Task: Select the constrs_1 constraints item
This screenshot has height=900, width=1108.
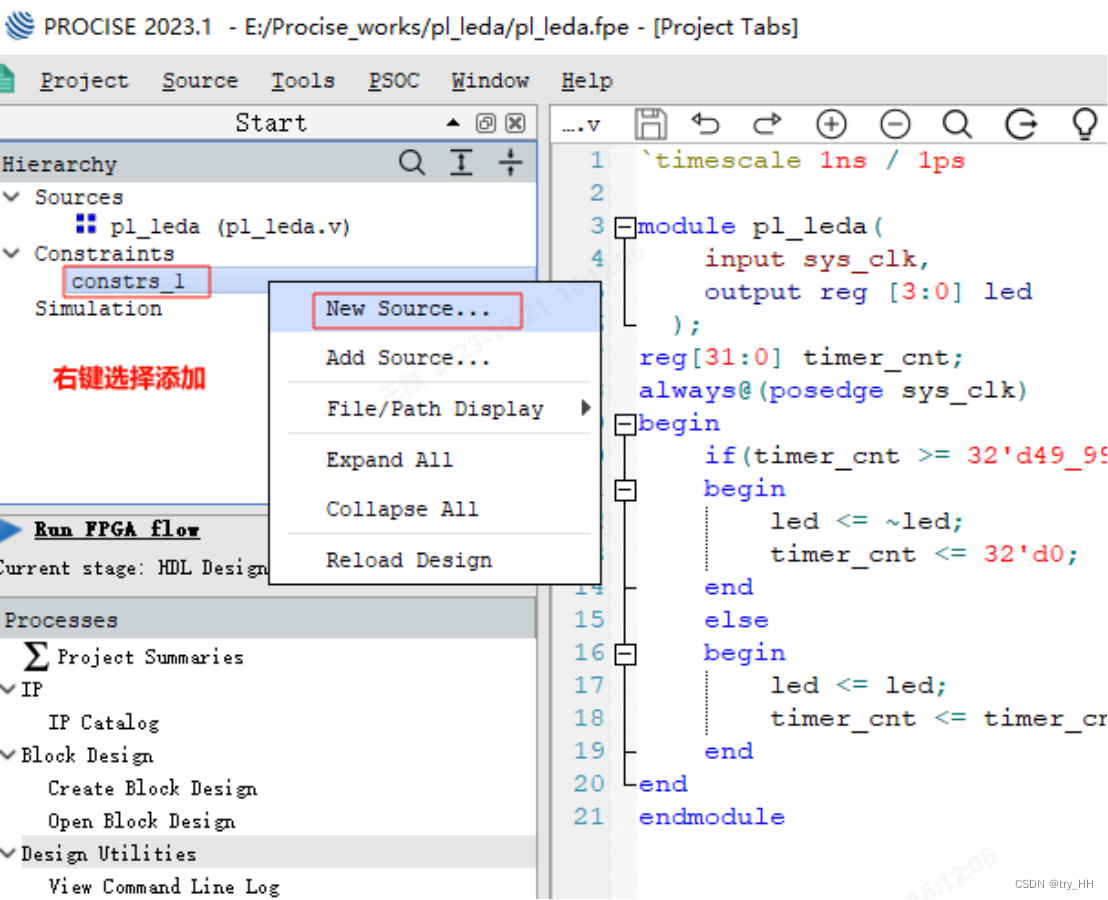Action: 127,281
